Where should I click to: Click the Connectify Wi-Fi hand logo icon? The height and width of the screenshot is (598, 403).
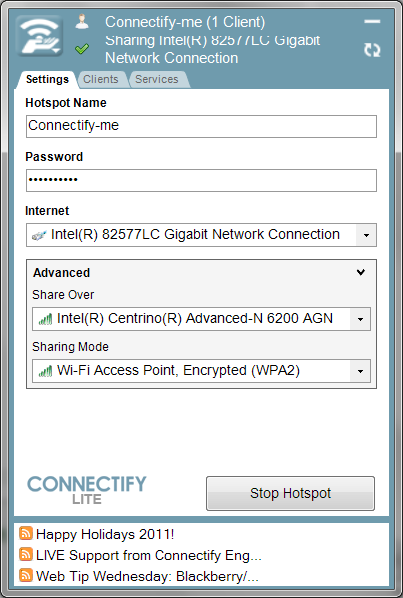[x=40, y=36]
